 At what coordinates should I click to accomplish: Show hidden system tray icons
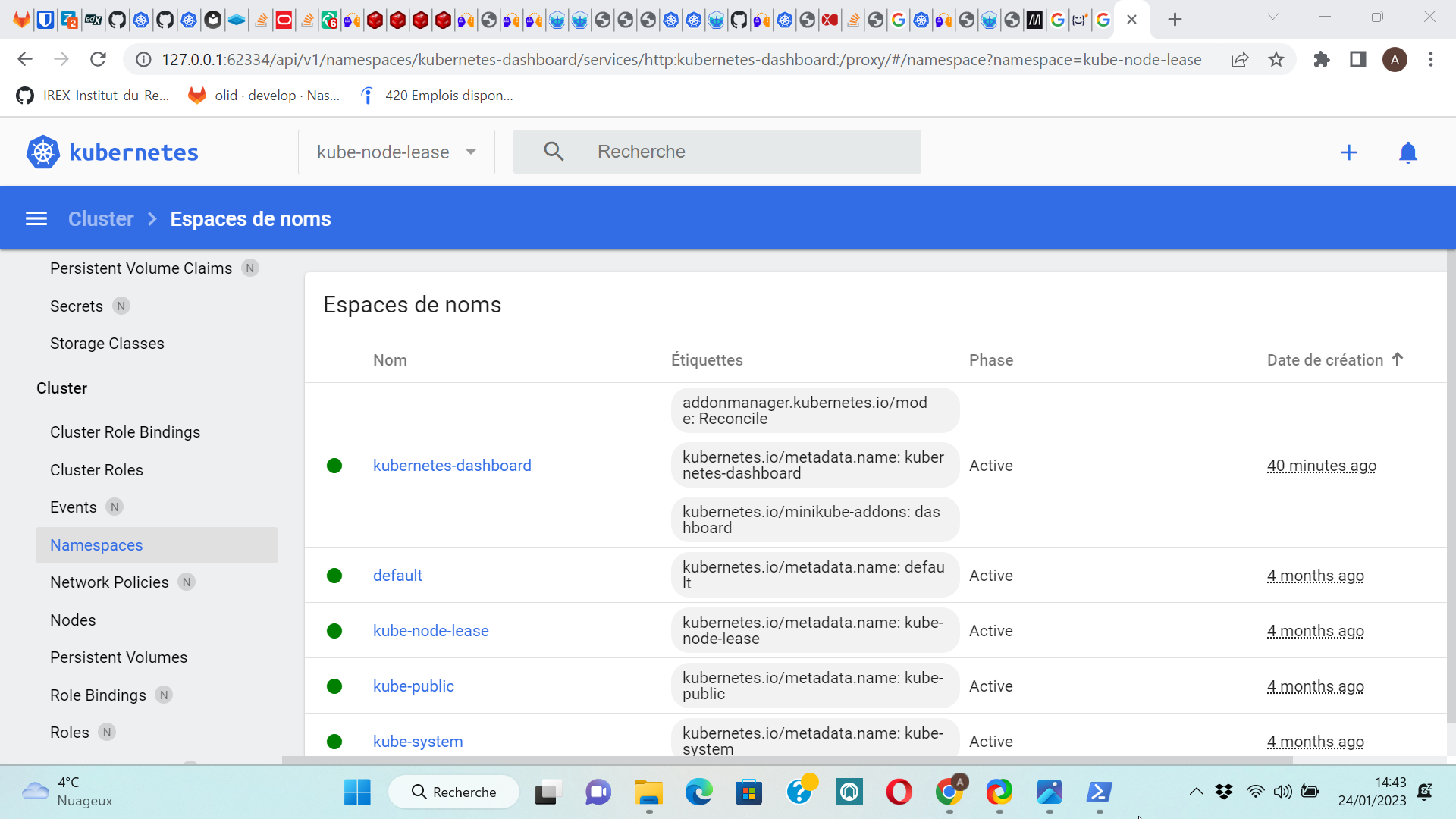1196,792
